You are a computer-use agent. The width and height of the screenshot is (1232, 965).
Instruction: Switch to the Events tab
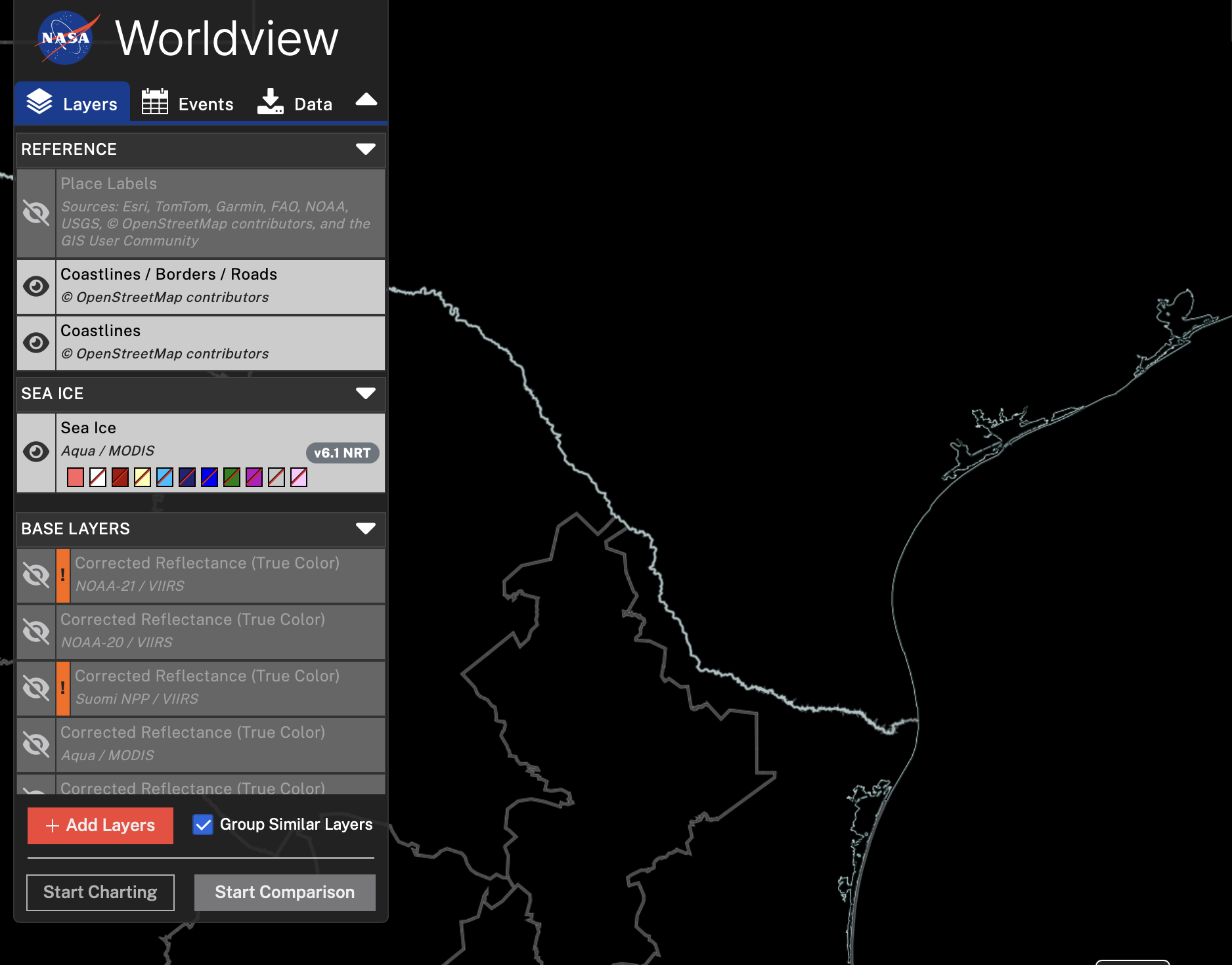click(188, 103)
